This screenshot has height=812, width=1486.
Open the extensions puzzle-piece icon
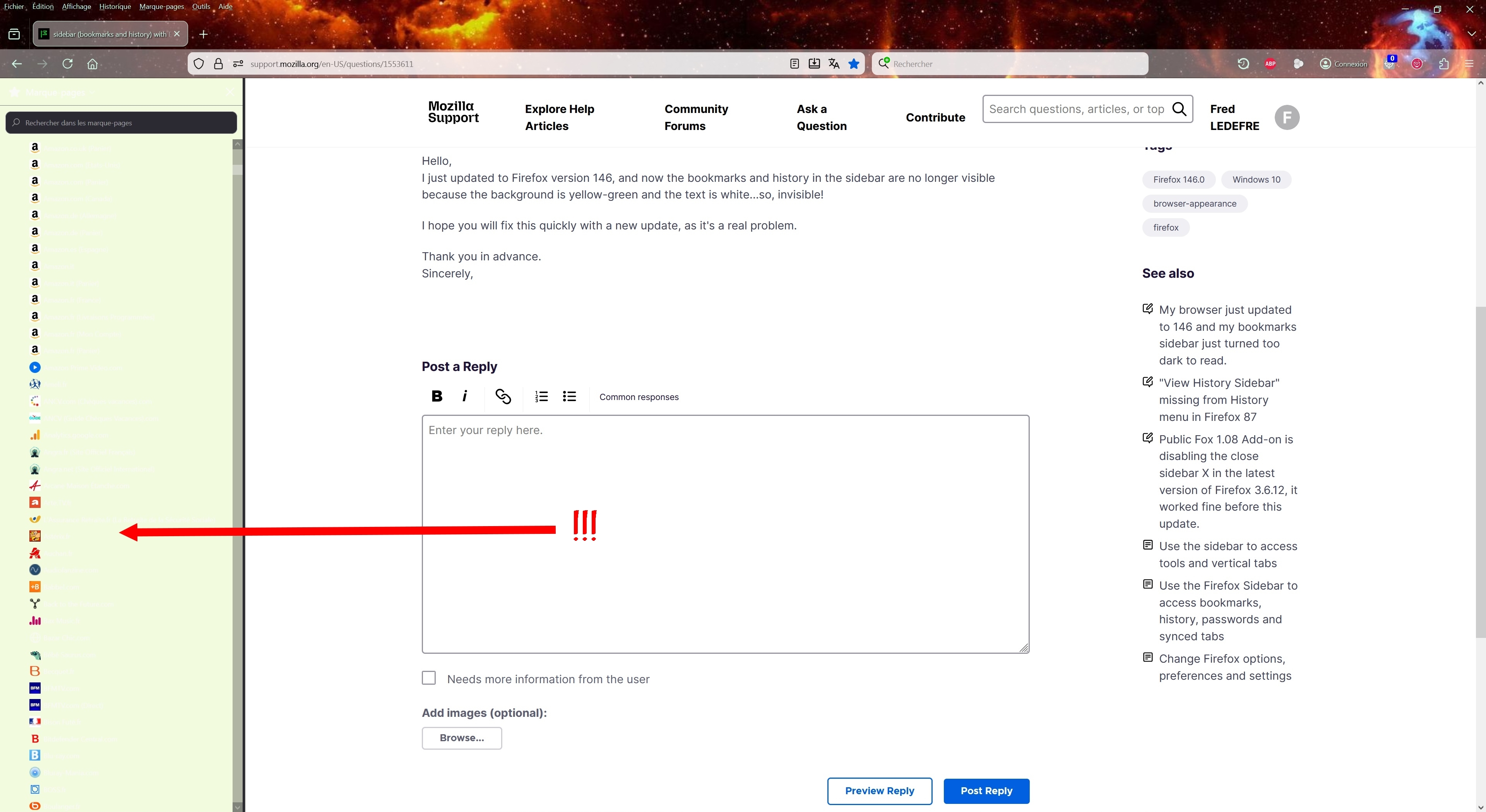pos(1443,64)
